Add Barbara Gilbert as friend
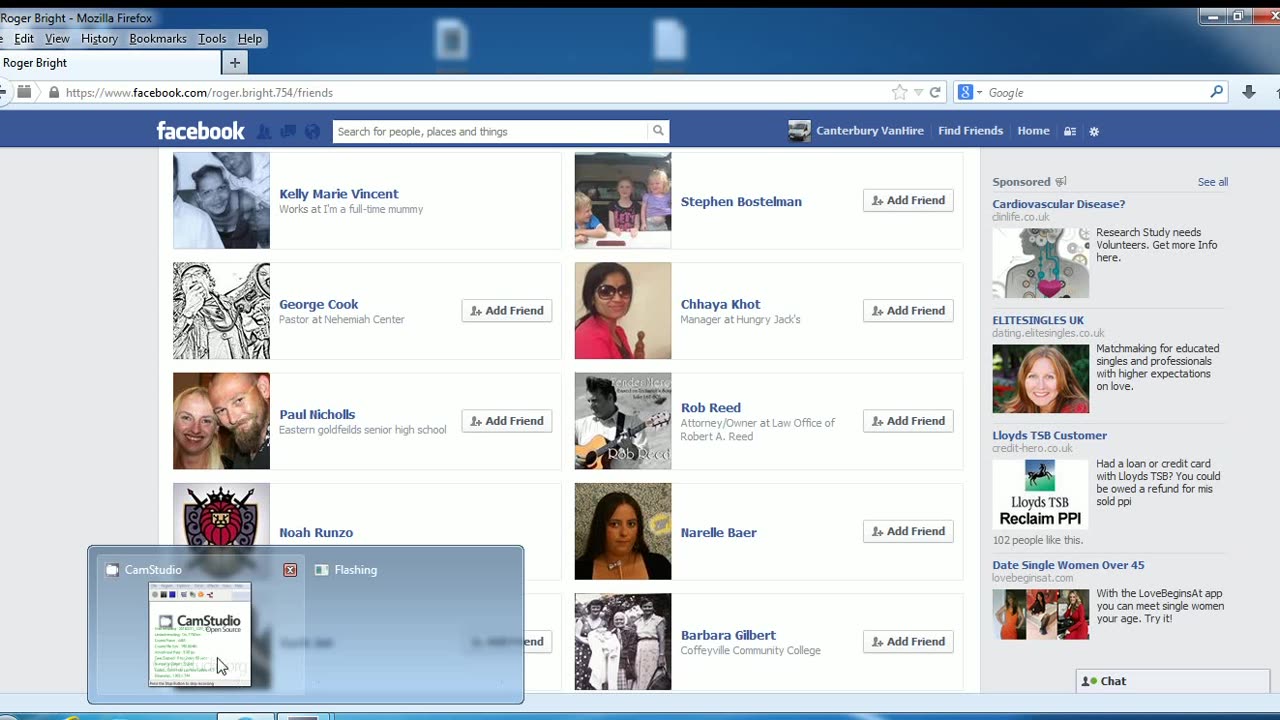Image resolution: width=1280 pixels, height=720 pixels. coord(908,642)
